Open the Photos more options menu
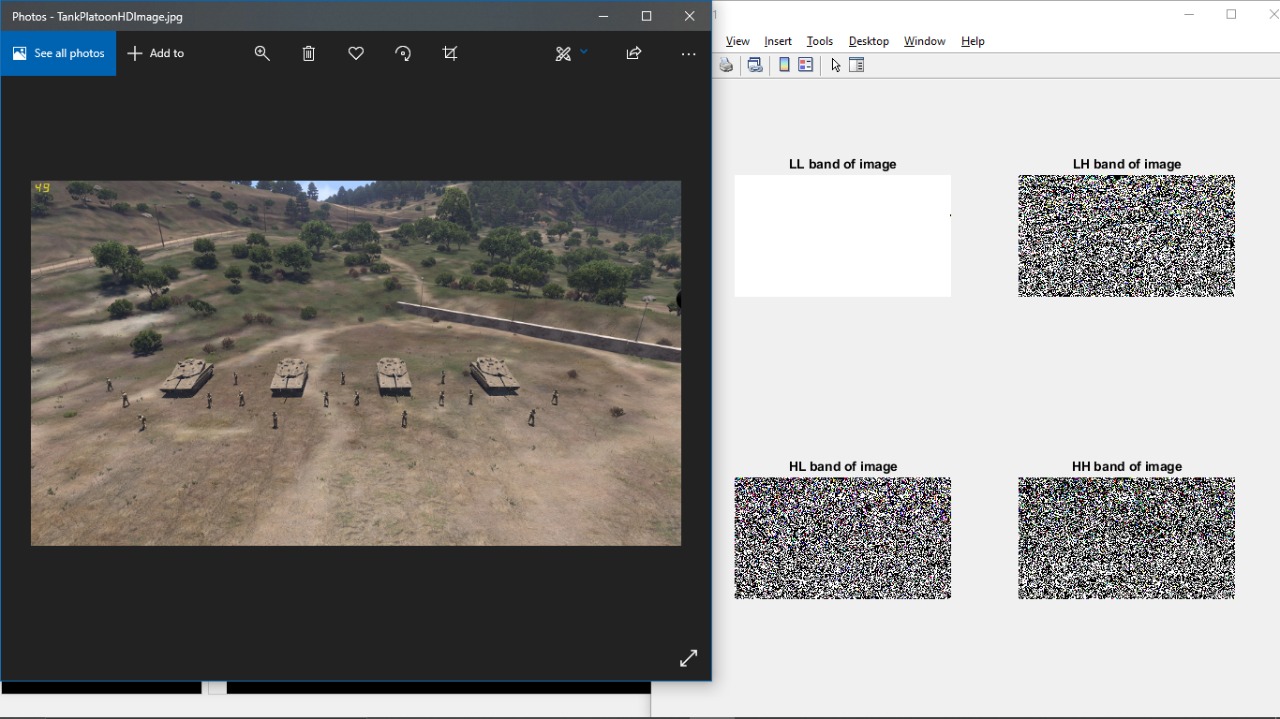The height and width of the screenshot is (719, 1280). point(688,54)
